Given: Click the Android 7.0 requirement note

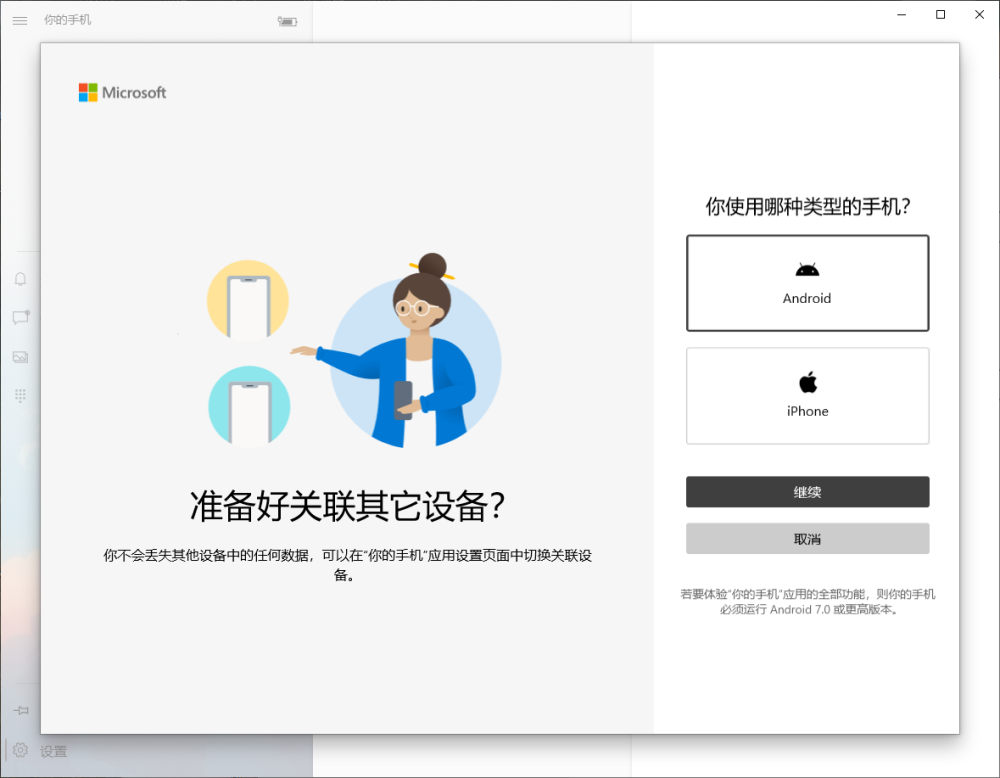Looking at the screenshot, I should click(x=808, y=602).
